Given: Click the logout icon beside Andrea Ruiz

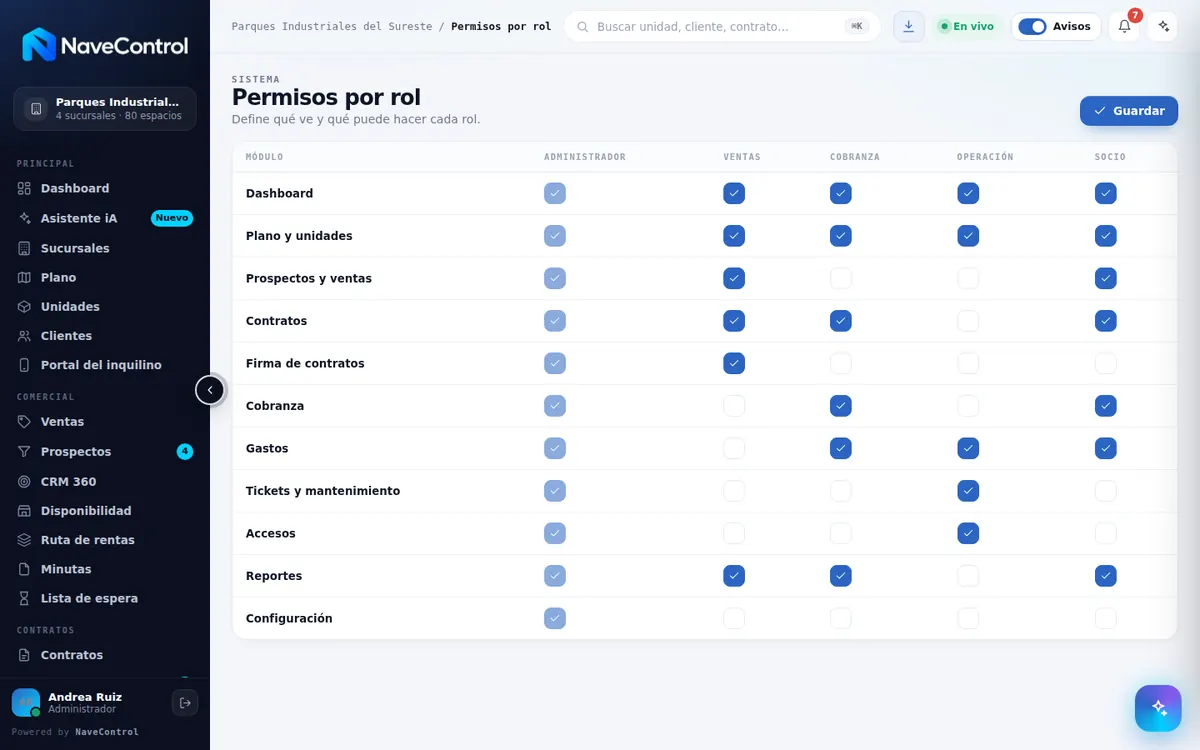Looking at the screenshot, I should tap(185, 703).
